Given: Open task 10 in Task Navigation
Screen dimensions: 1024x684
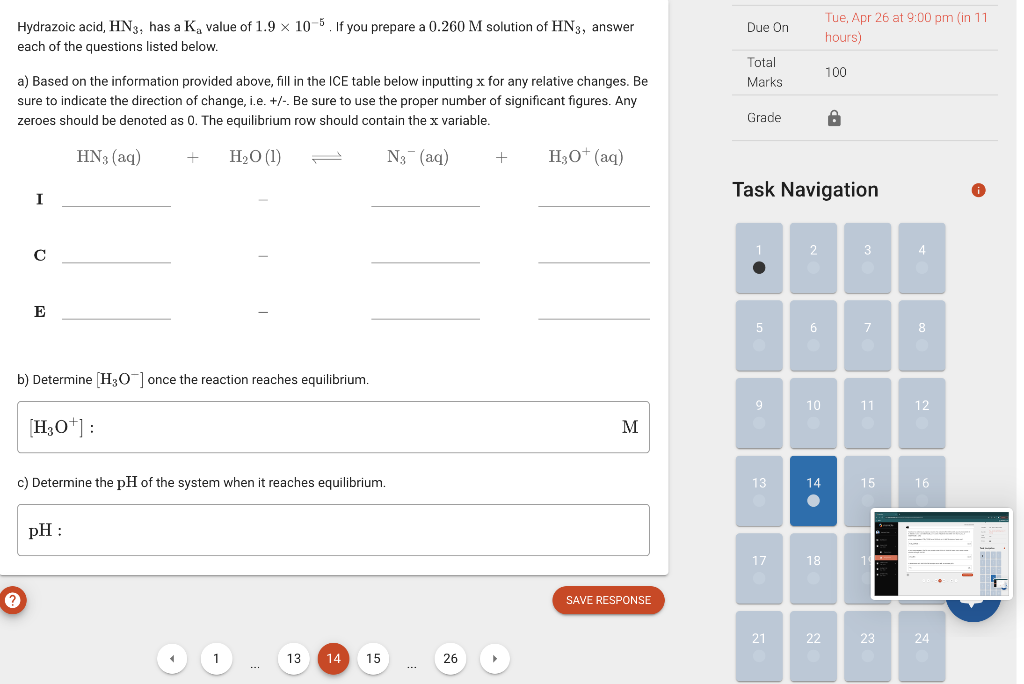Looking at the screenshot, I should 813,414.
